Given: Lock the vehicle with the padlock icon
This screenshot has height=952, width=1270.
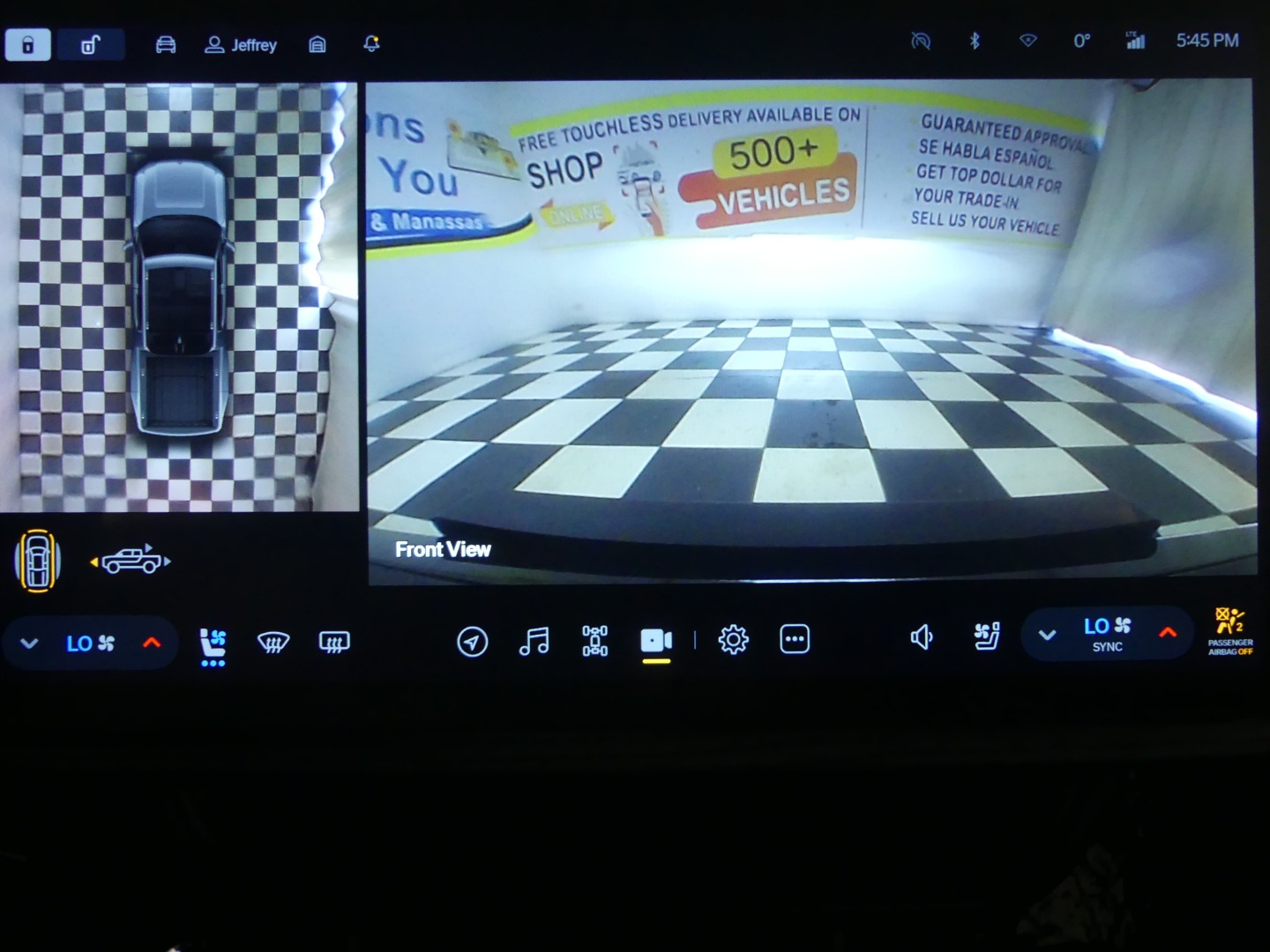Looking at the screenshot, I should (27, 43).
